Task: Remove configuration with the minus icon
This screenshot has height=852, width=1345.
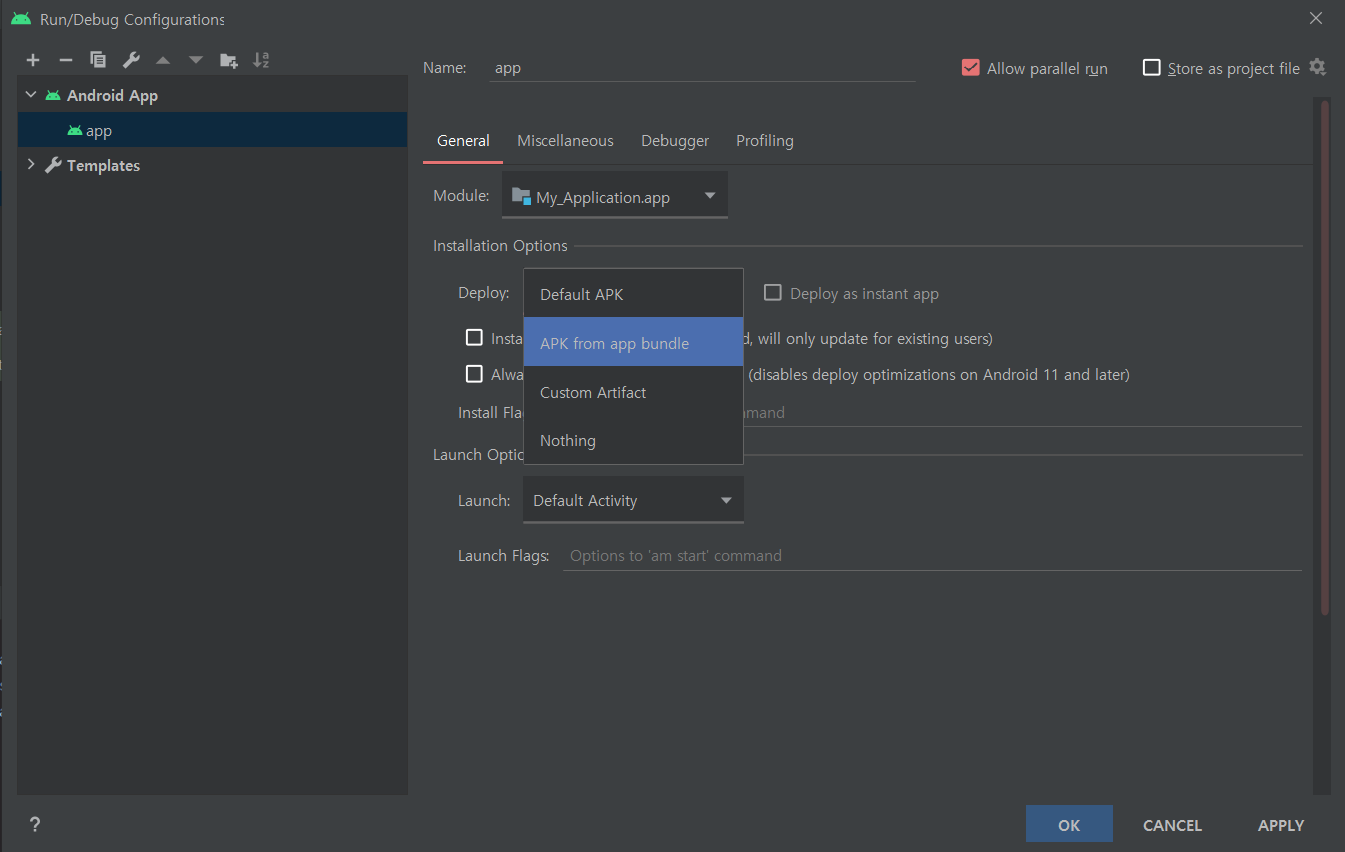Action: pos(65,60)
